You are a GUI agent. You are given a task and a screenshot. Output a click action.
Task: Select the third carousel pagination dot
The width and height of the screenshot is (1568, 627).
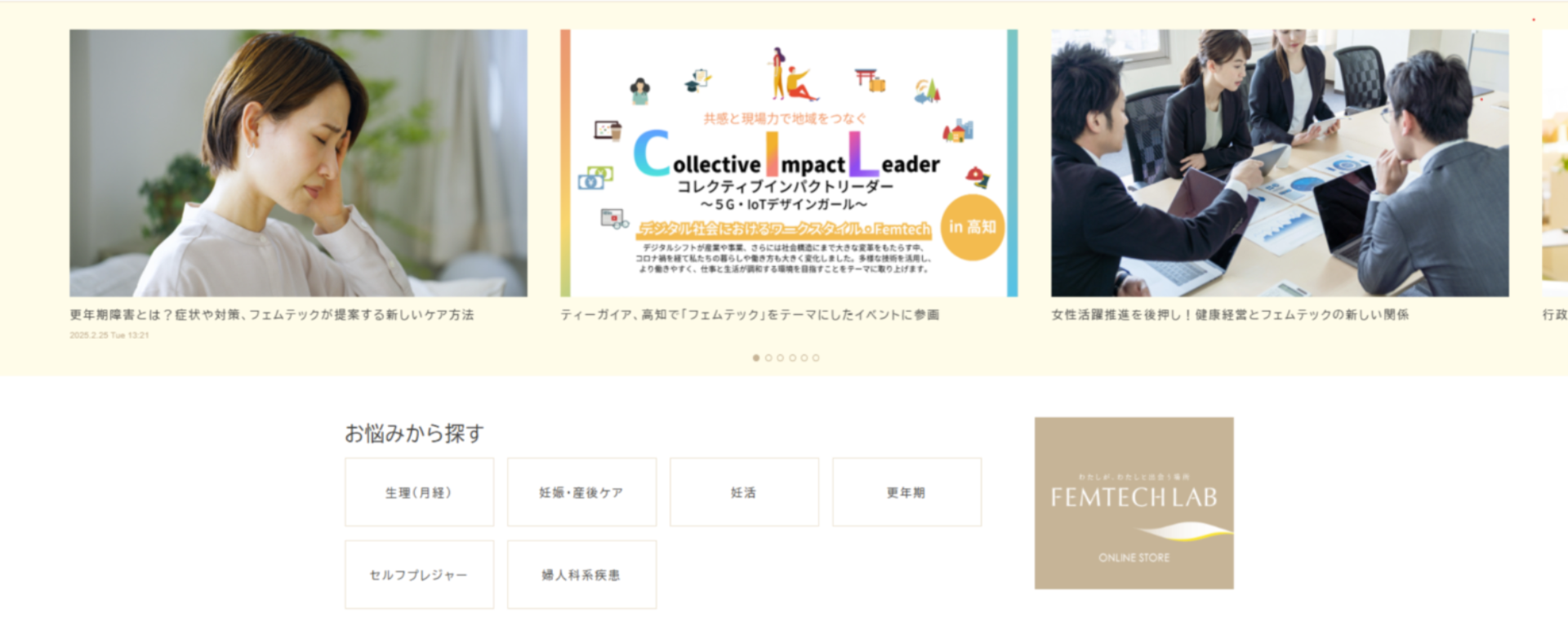(780, 358)
